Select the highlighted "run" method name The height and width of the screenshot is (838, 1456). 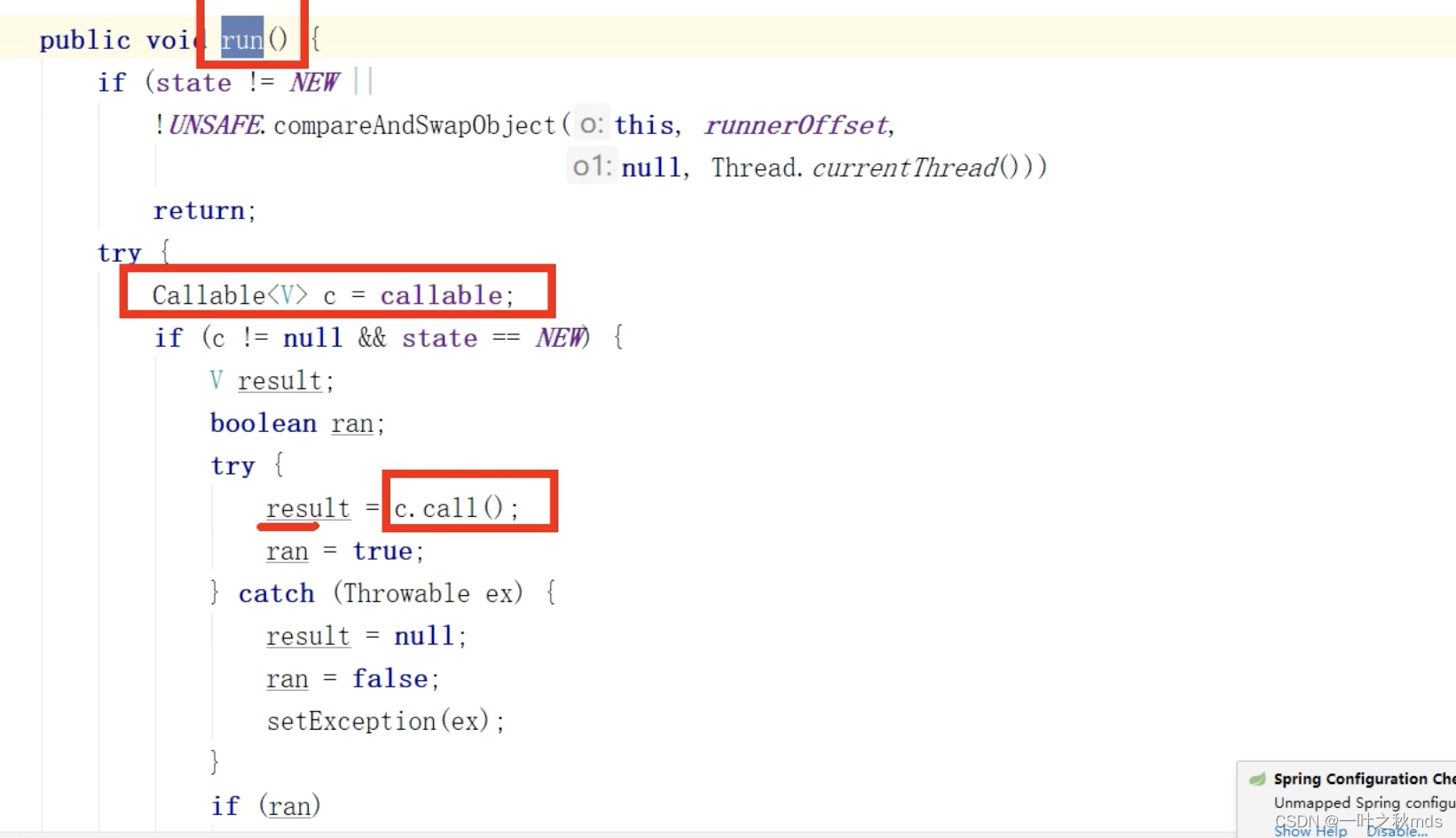242,39
